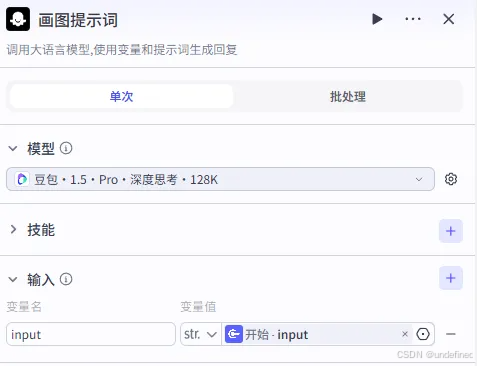
Task: Show info for 模型 section
Action: tap(66, 148)
